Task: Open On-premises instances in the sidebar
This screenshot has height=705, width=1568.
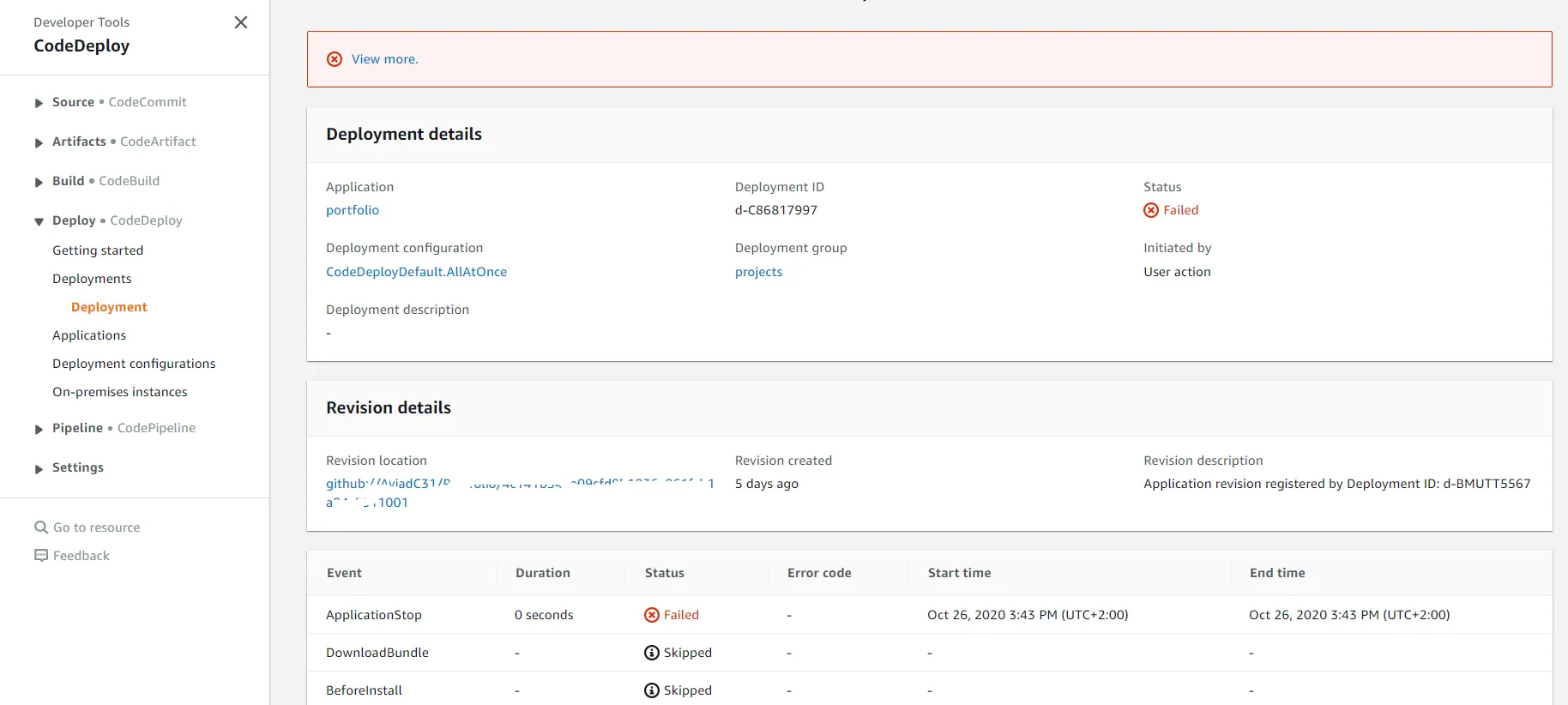Action: (x=120, y=392)
